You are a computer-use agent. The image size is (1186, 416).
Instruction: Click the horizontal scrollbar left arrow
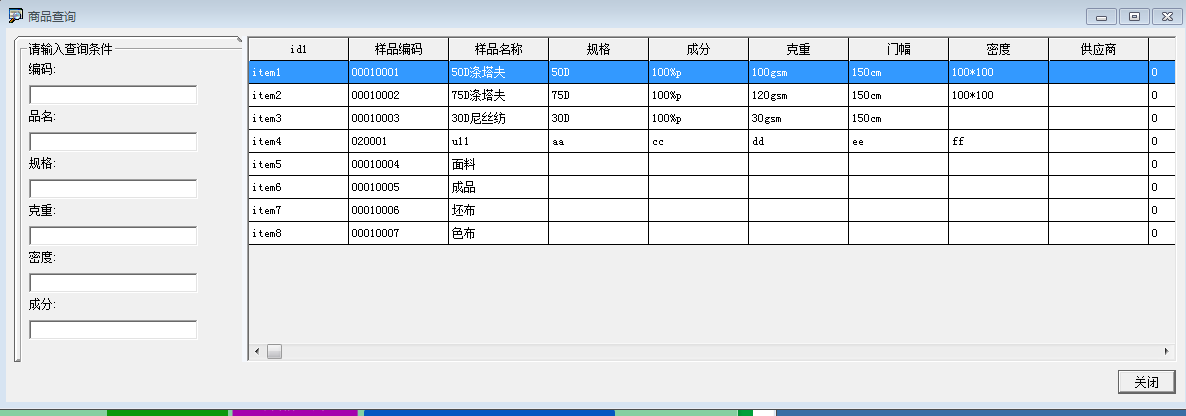[257, 352]
